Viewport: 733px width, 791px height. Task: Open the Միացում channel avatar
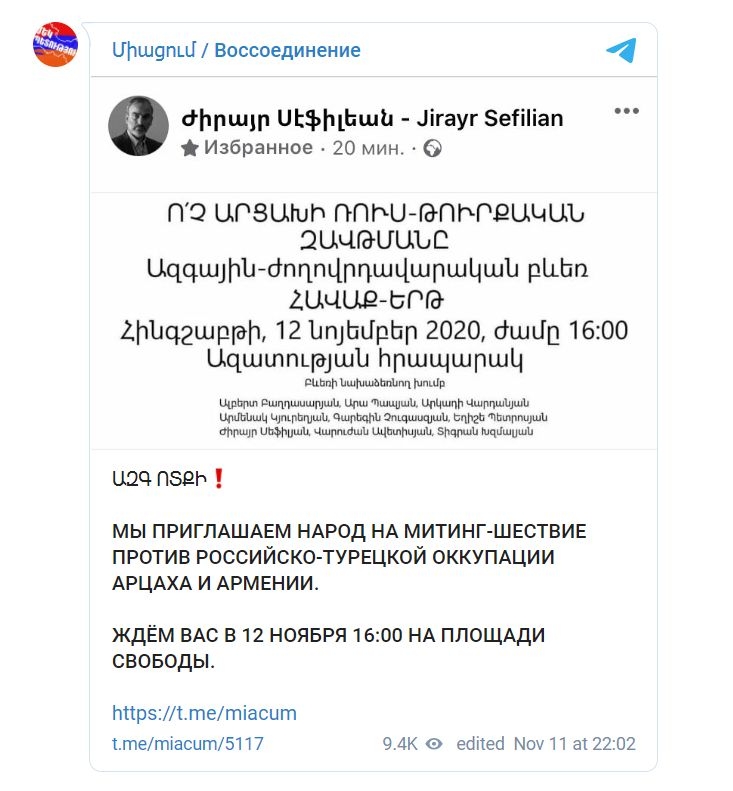coord(55,44)
